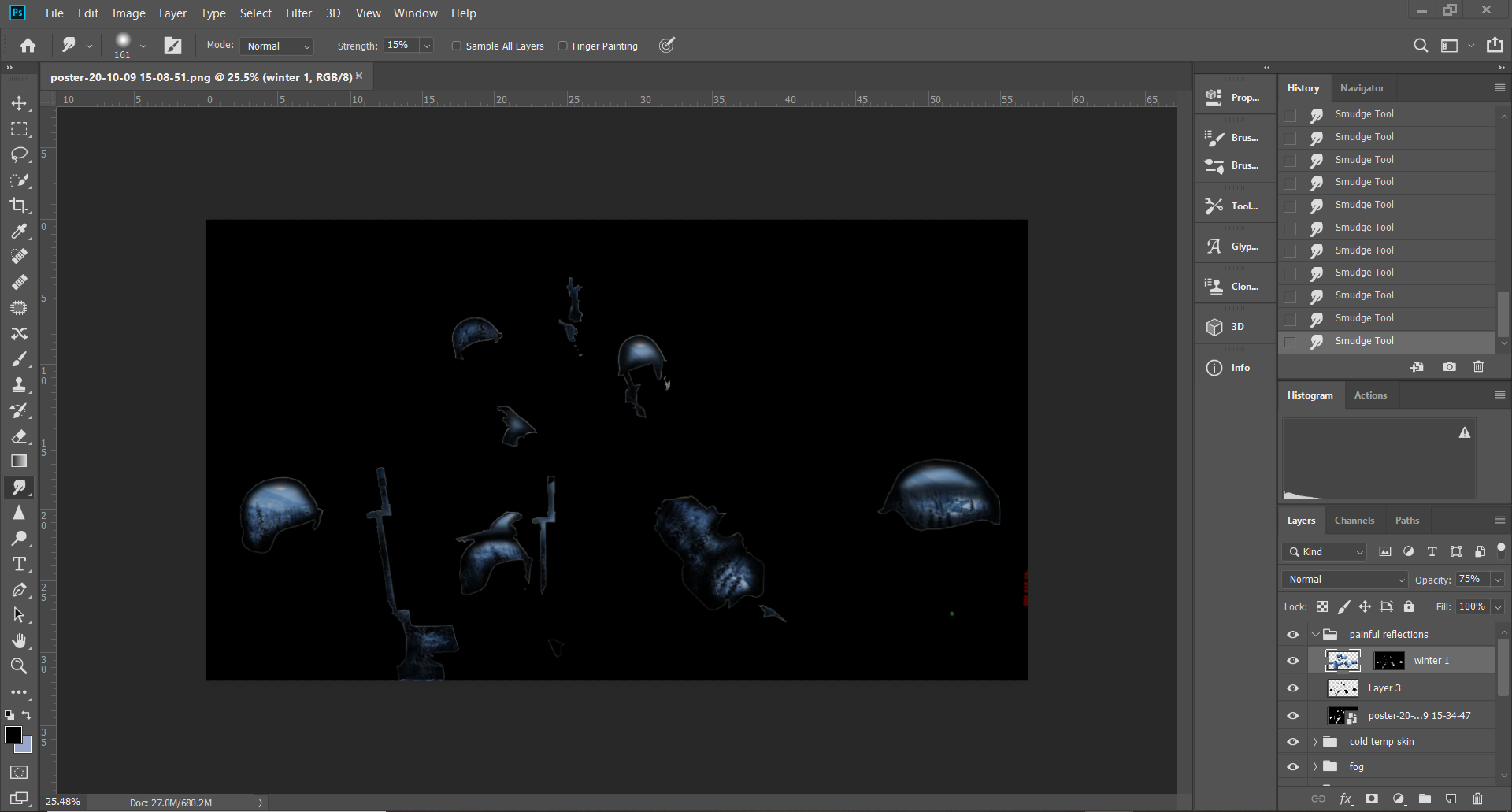Select the Crop tool

[20, 206]
